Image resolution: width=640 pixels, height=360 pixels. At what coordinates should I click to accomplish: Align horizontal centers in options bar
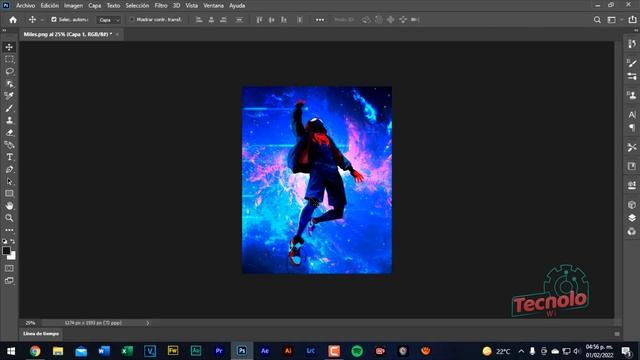[x=211, y=20]
